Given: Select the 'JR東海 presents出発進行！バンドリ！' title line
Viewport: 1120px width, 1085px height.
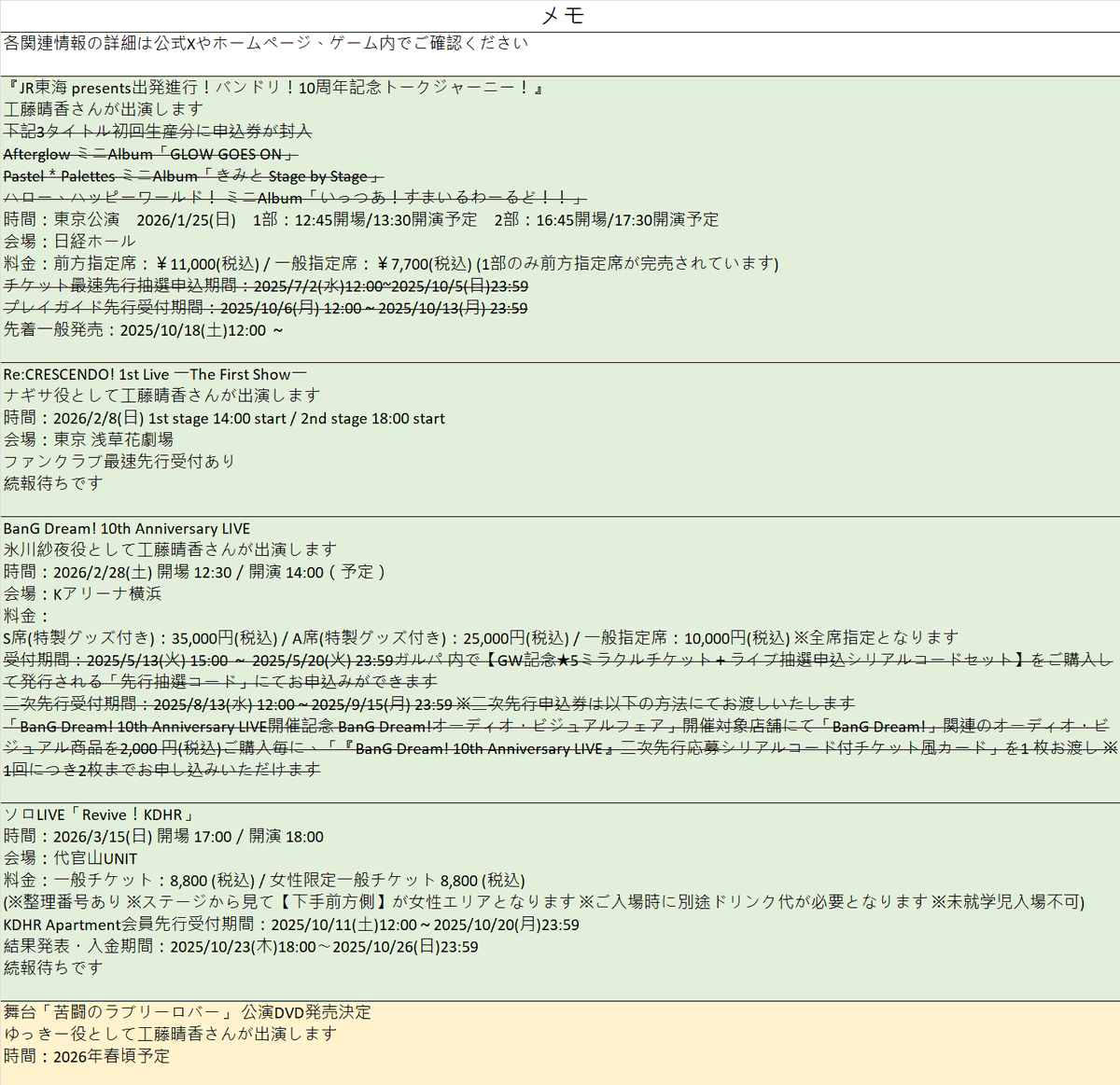Looking at the screenshot, I should click(x=273, y=88).
